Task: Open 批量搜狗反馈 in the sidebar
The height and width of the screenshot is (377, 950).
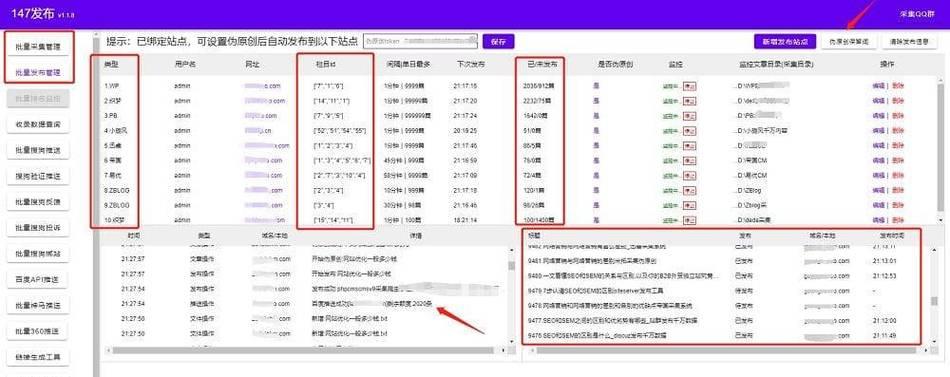Action: pos(38,202)
